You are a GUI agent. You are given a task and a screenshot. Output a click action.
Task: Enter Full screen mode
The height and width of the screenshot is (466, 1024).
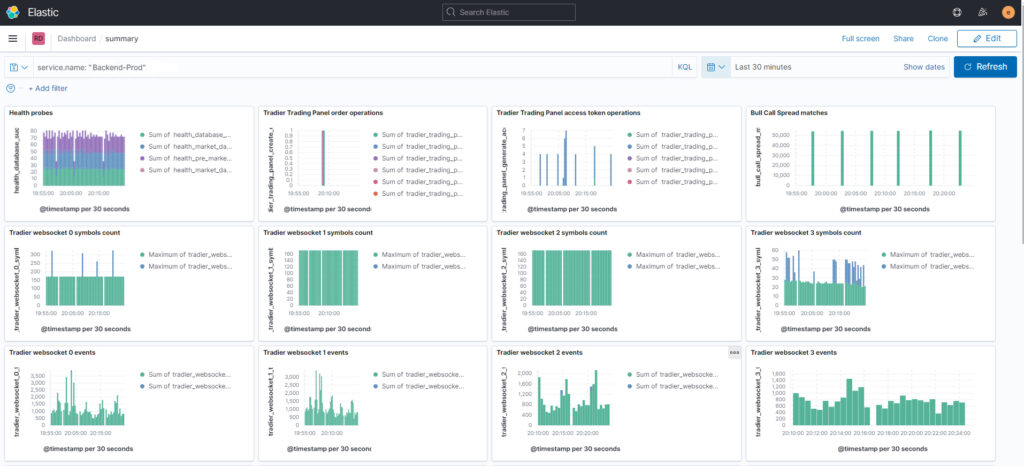[x=860, y=39]
